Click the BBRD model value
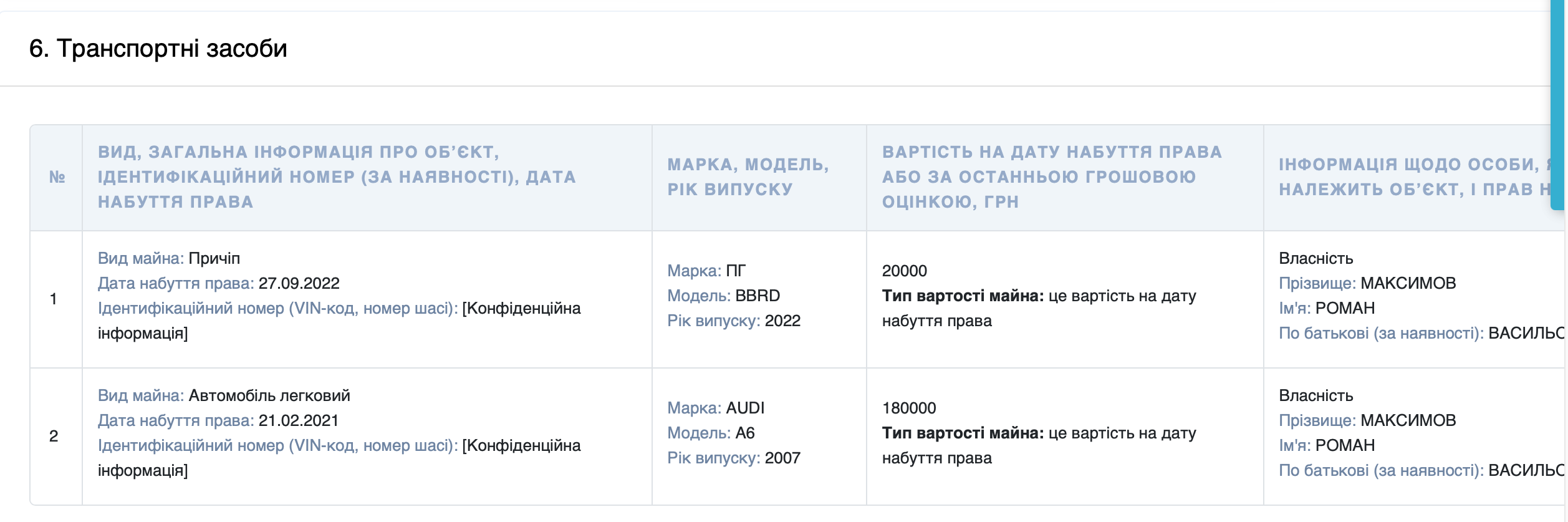 757,296
